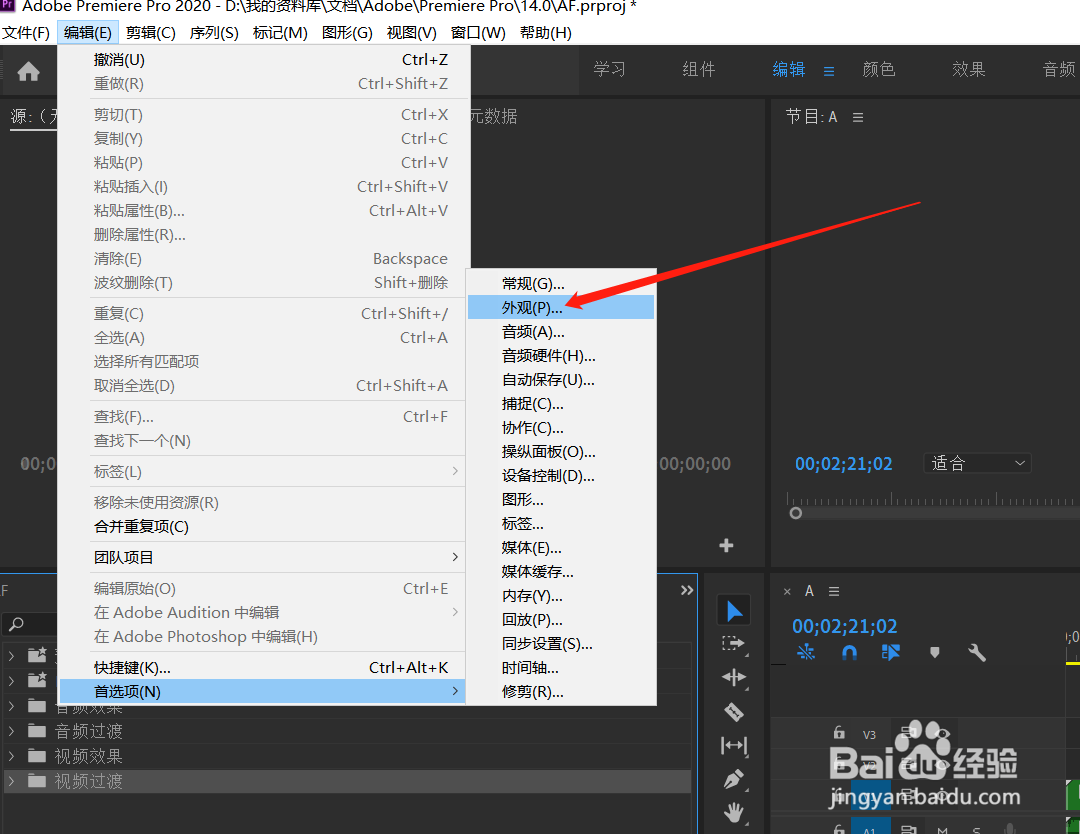The width and height of the screenshot is (1080, 834).
Task: Open 同步设置(S)... preferences
Action: point(561,643)
